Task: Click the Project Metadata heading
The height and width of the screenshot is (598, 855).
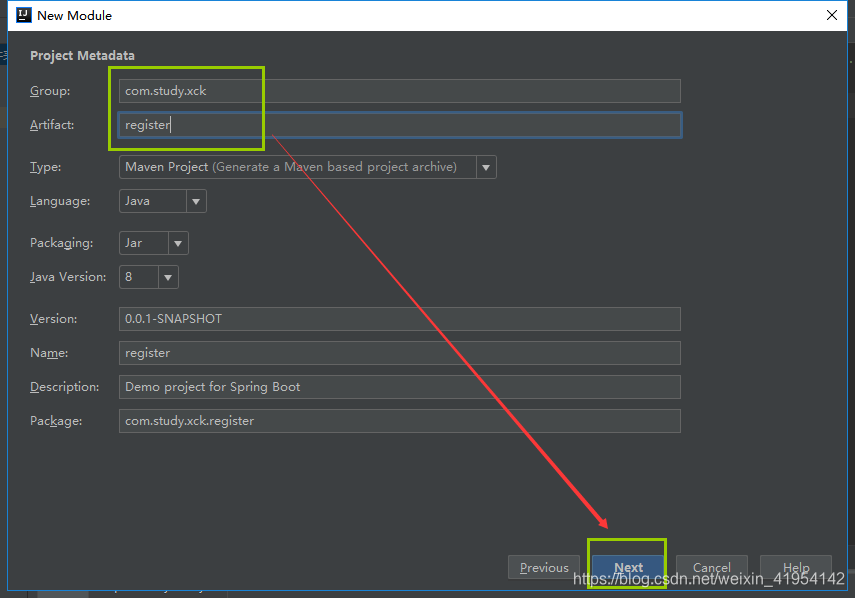Action: (x=82, y=56)
